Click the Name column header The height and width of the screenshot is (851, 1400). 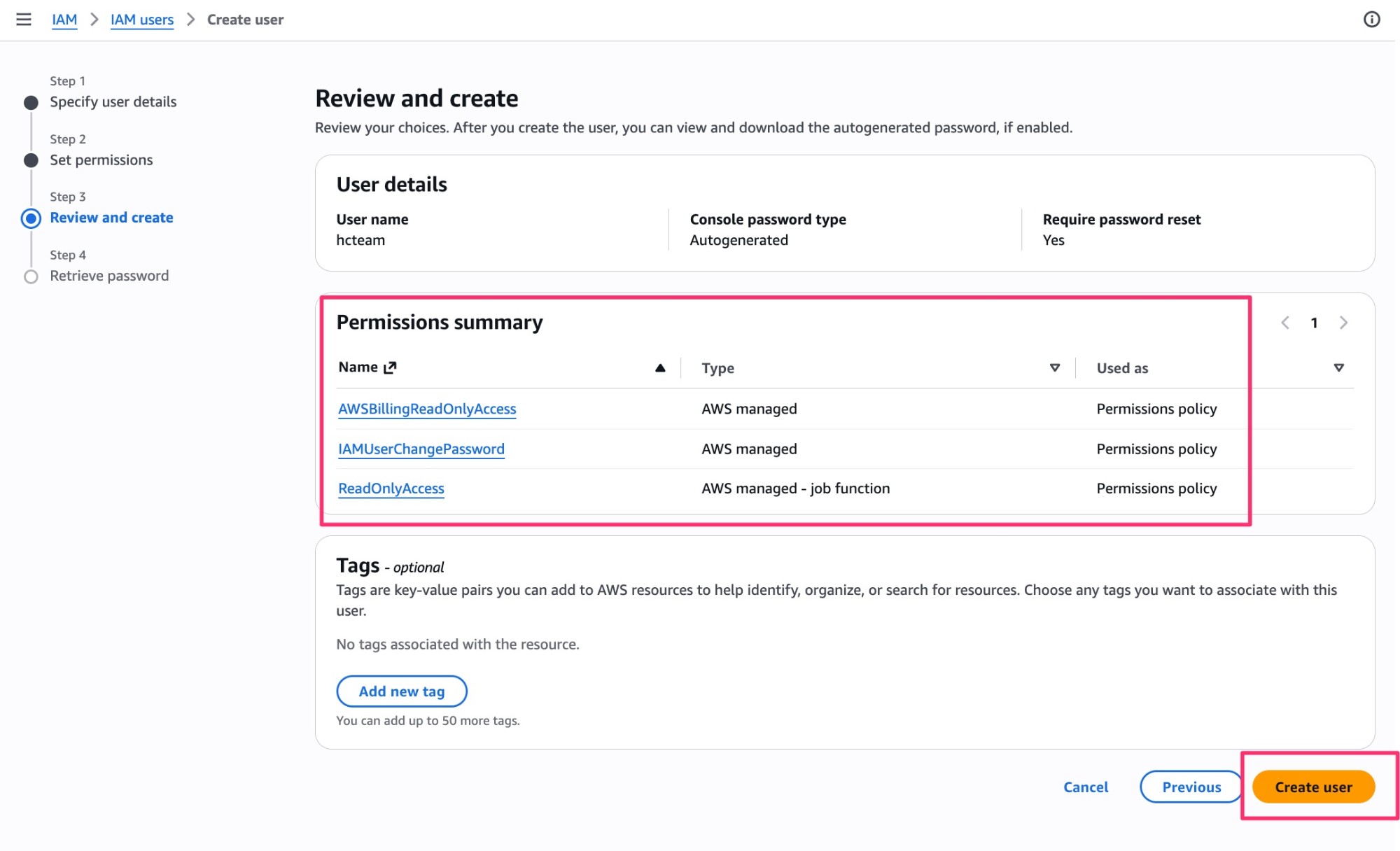tap(358, 367)
